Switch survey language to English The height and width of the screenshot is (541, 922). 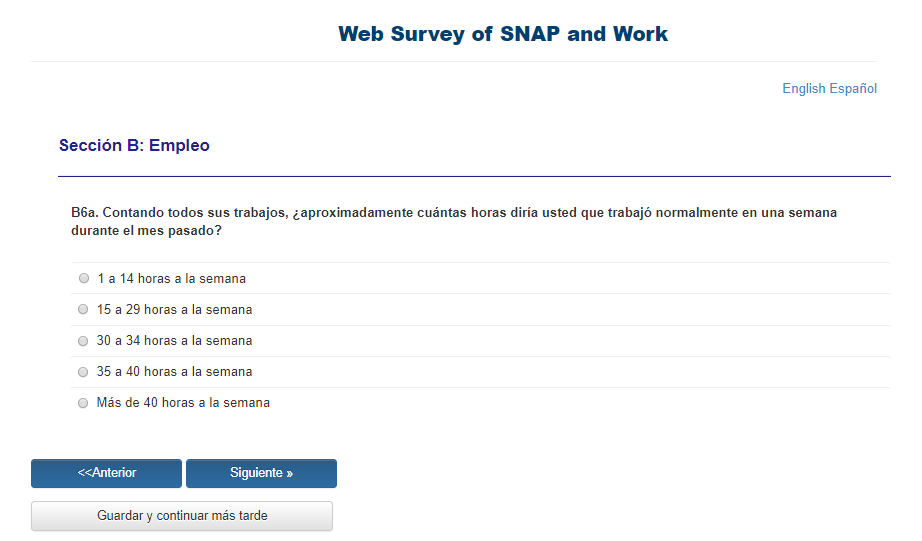point(803,89)
